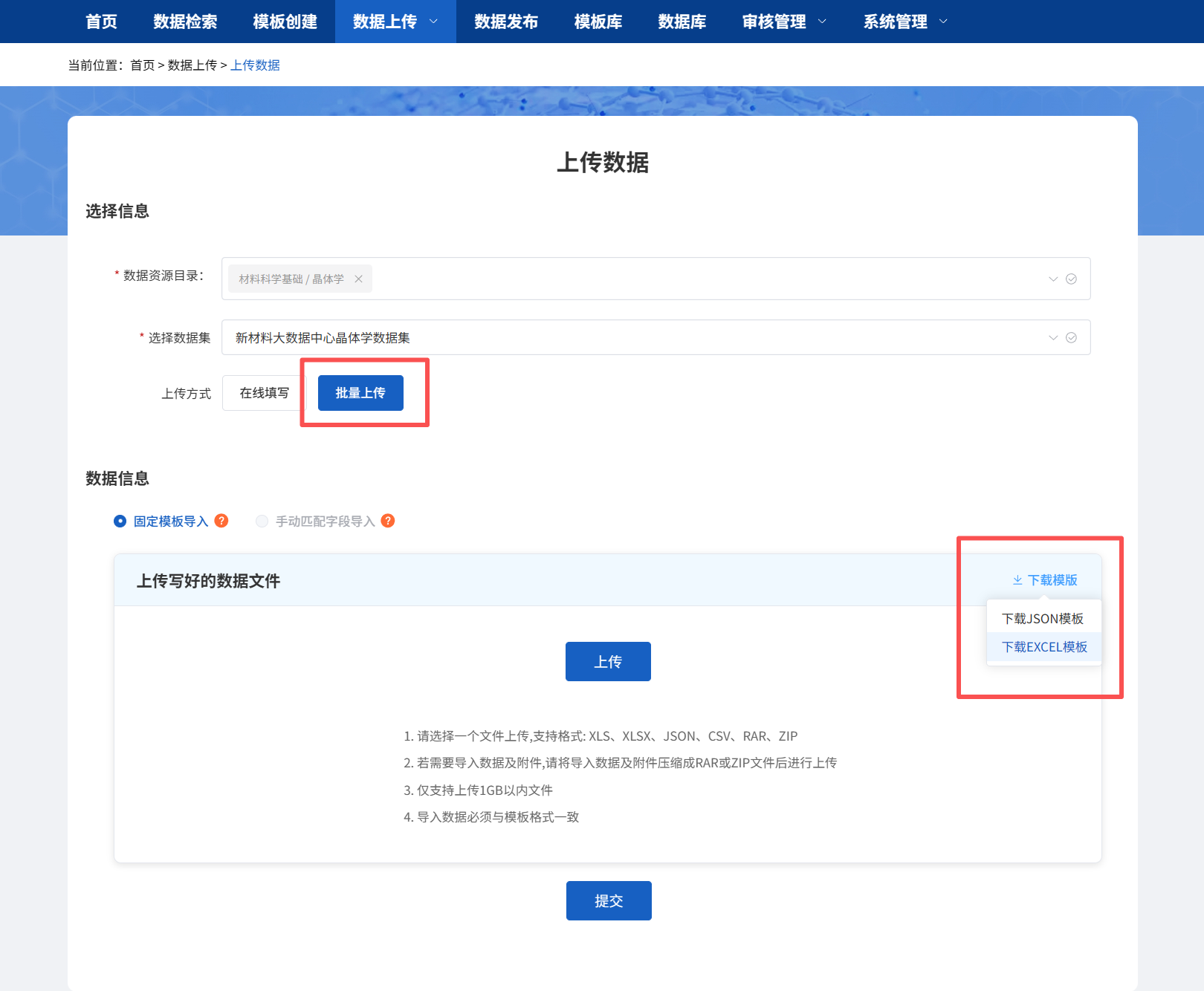
Task: Choose 下载JSON模板 from the template menu
Action: click(1043, 617)
